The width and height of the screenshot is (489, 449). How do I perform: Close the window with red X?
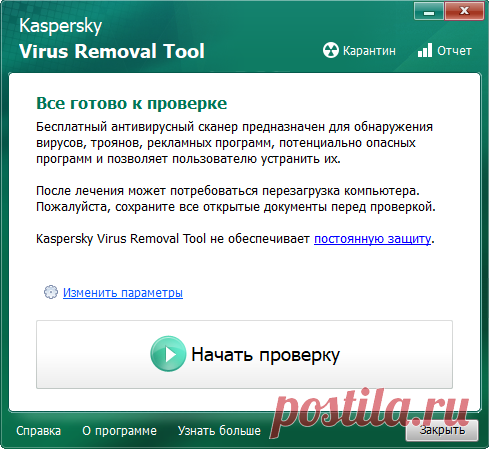(x=464, y=11)
